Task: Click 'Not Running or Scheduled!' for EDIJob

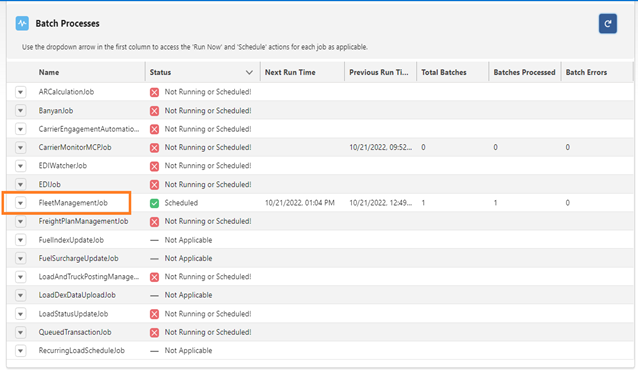Action: click(x=208, y=184)
